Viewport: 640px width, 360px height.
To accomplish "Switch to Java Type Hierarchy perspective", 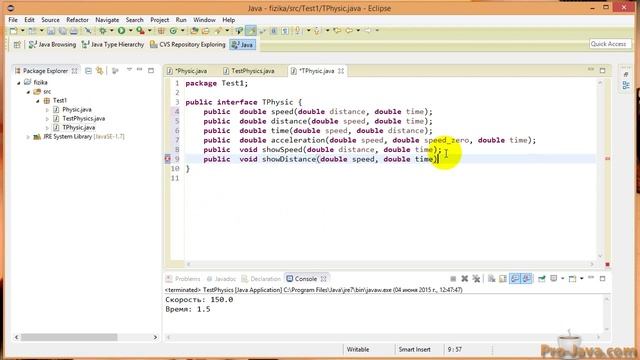I will tap(113, 44).
